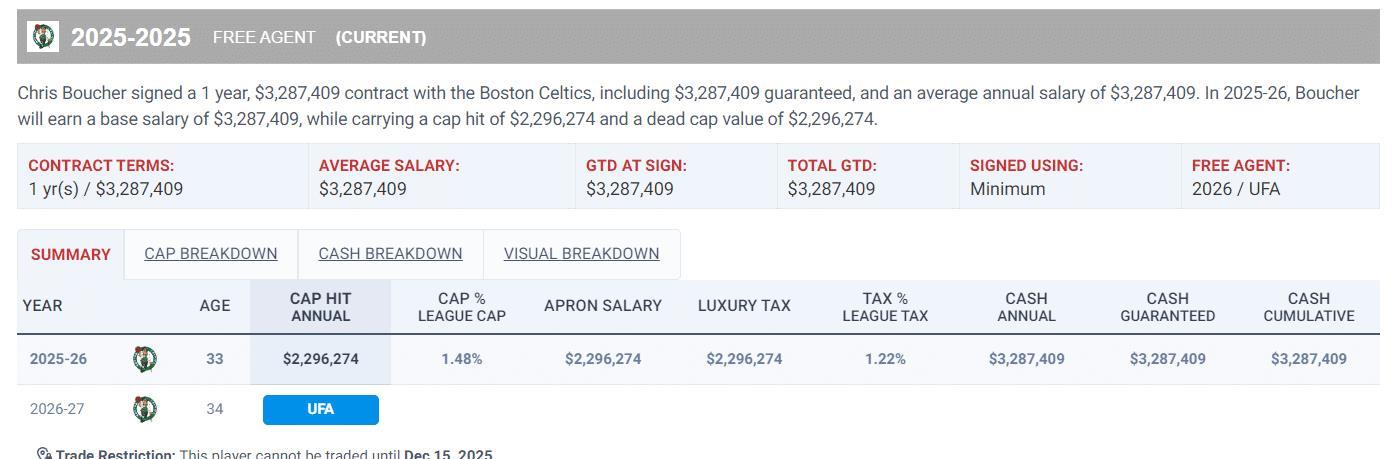Click the Celtics logo in the 2026-27 row
Screen dimensions: 1392x459
tap(145, 409)
